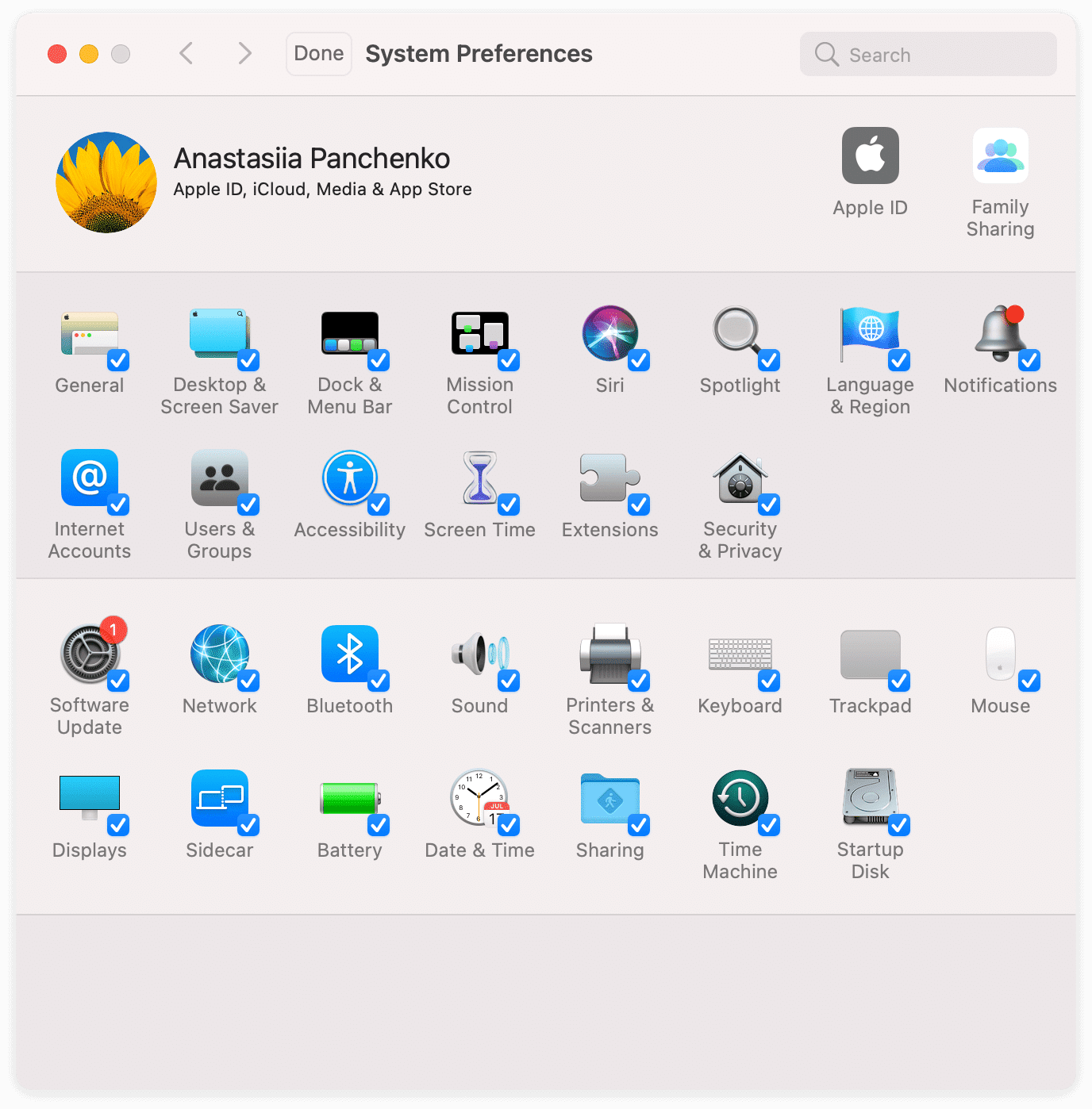This screenshot has height=1109, width=1092.
Task: Open Bluetooth preferences
Action: pyautogui.click(x=349, y=654)
